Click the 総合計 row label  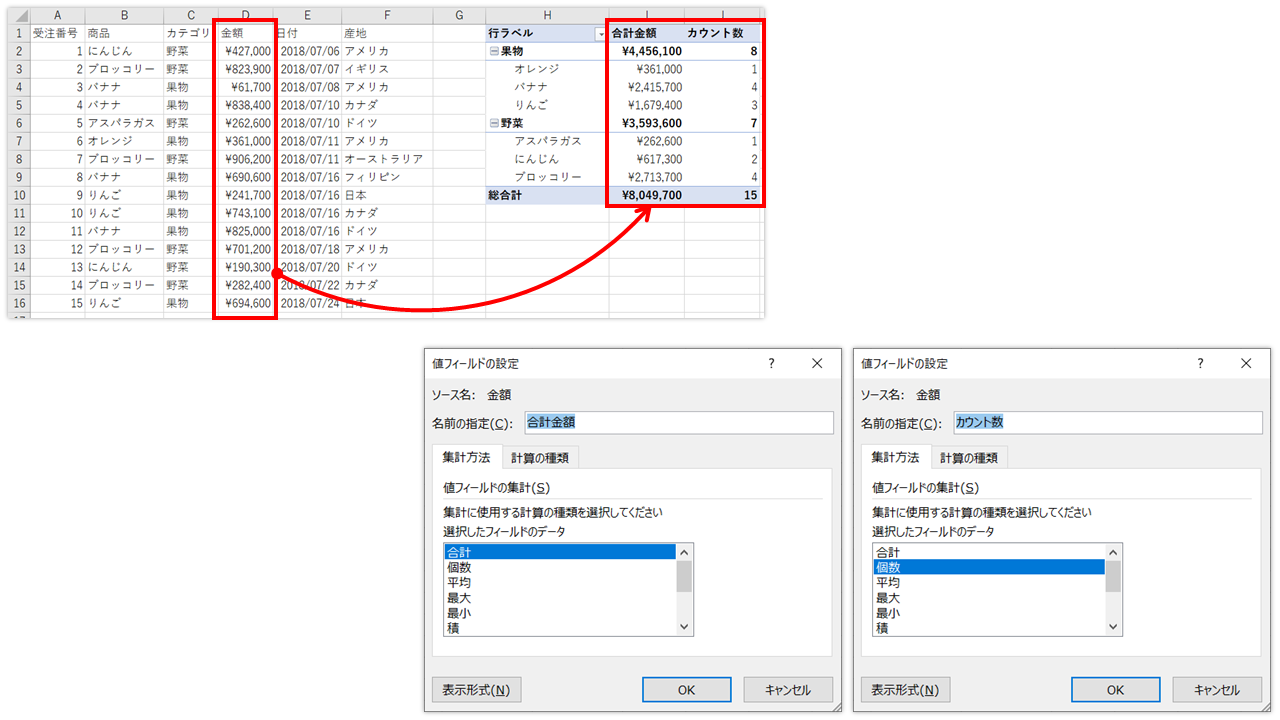click(547, 195)
